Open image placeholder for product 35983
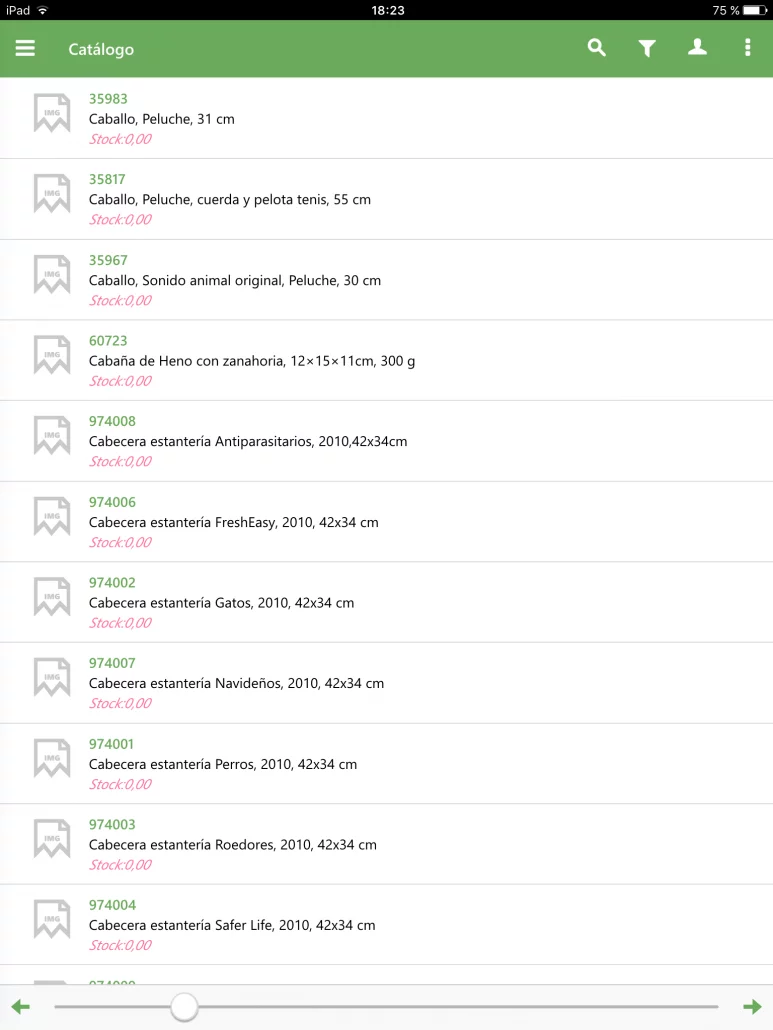773x1030 pixels. click(x=52, y=113)
